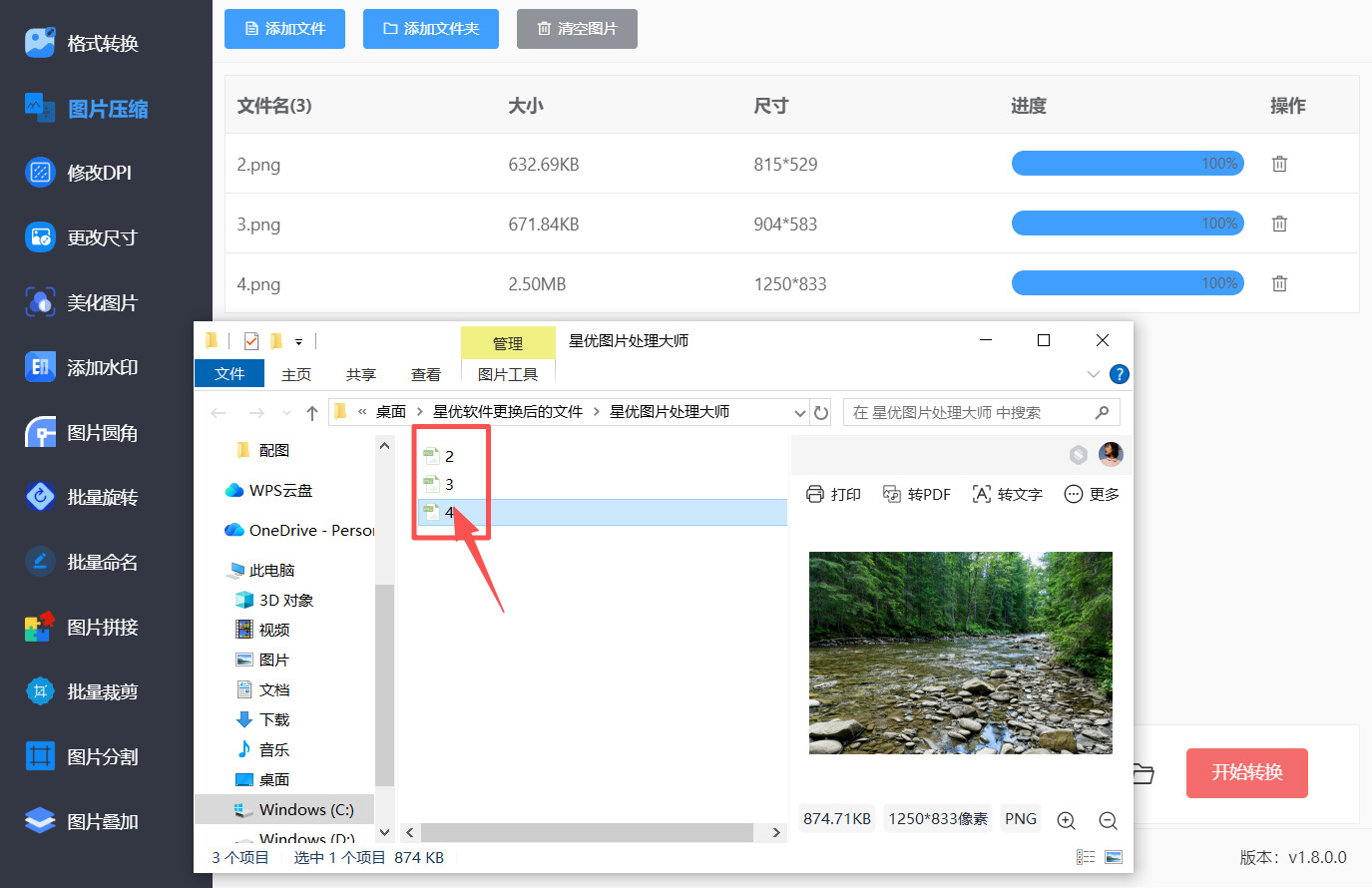
Task: Open Explorer help with question mark icon
Action: click(x=1120, y=374)
